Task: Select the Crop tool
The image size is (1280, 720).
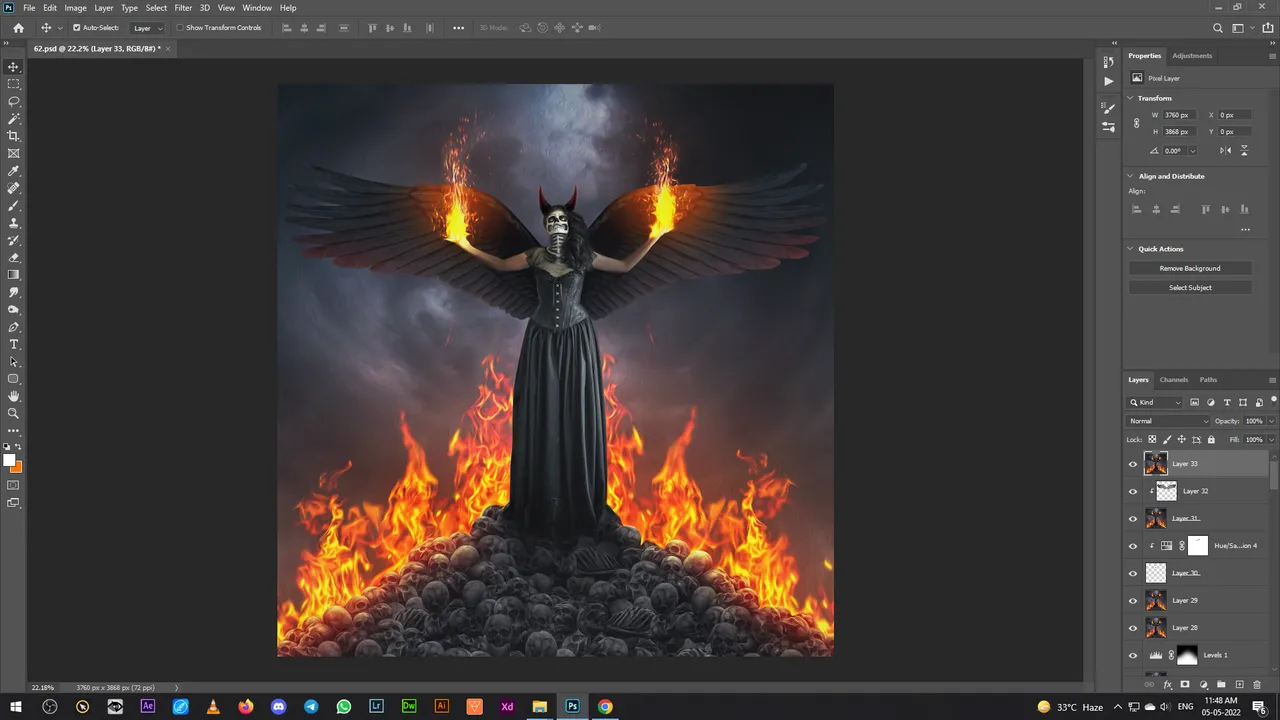Action: point(13,136)
